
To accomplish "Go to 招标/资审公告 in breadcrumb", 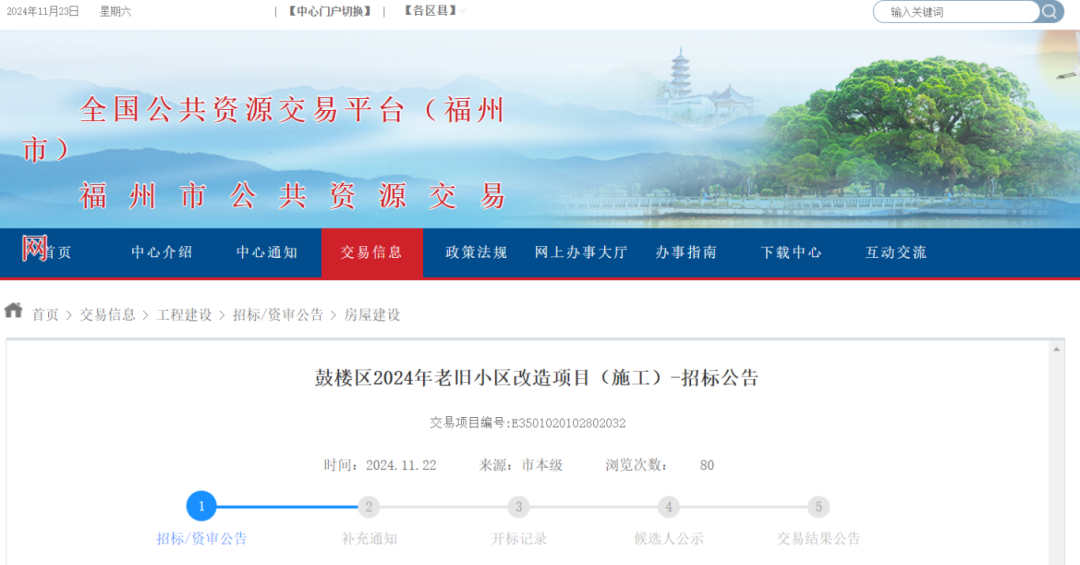I will 278,315.
